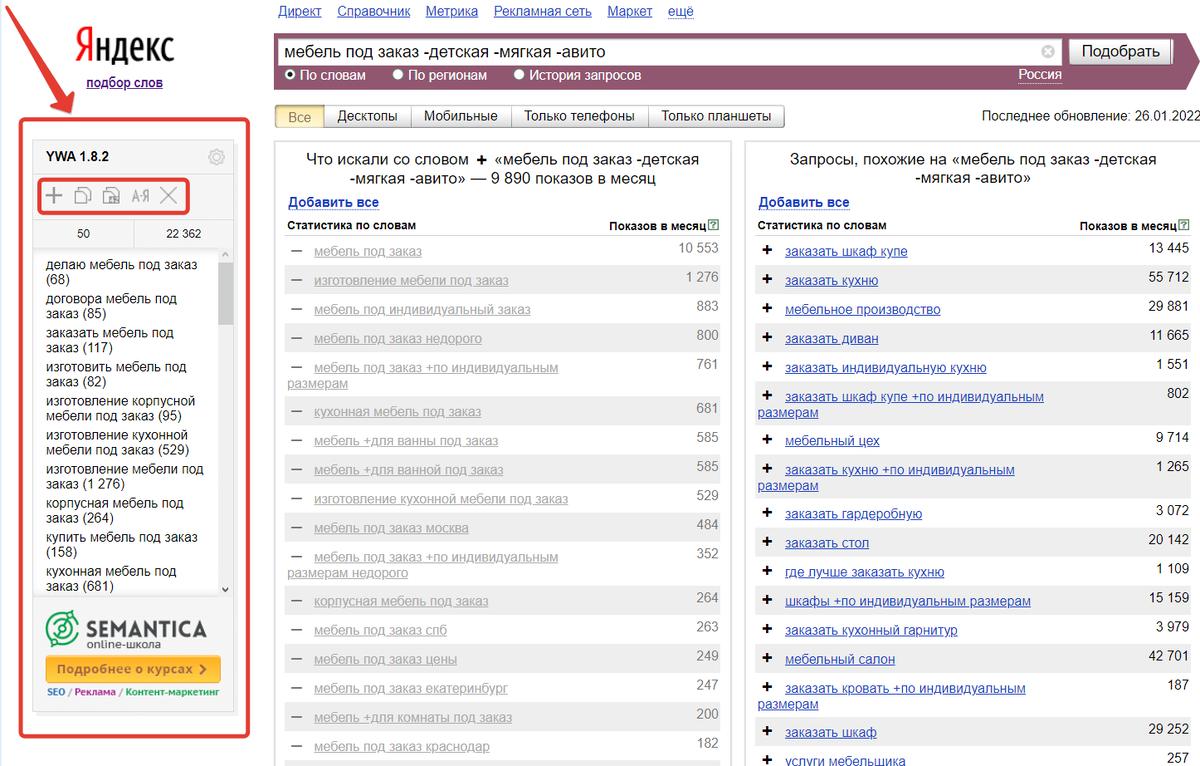Open "Маркет" in the top menu

pyautogui.click(x=630, y=11)
